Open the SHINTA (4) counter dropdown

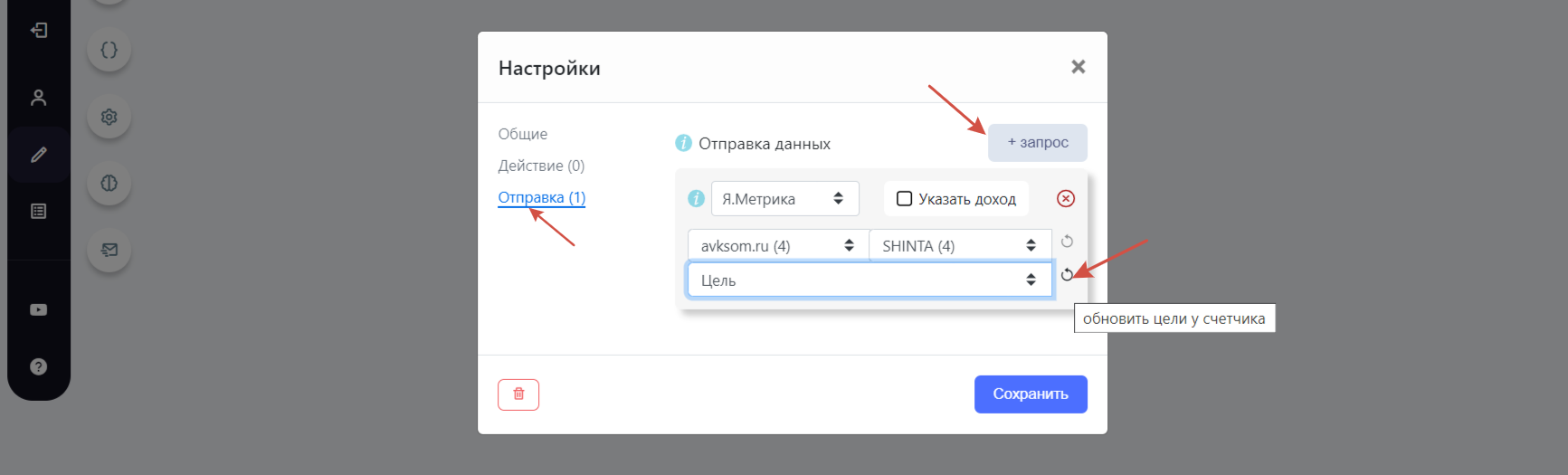tap(960, 246)
